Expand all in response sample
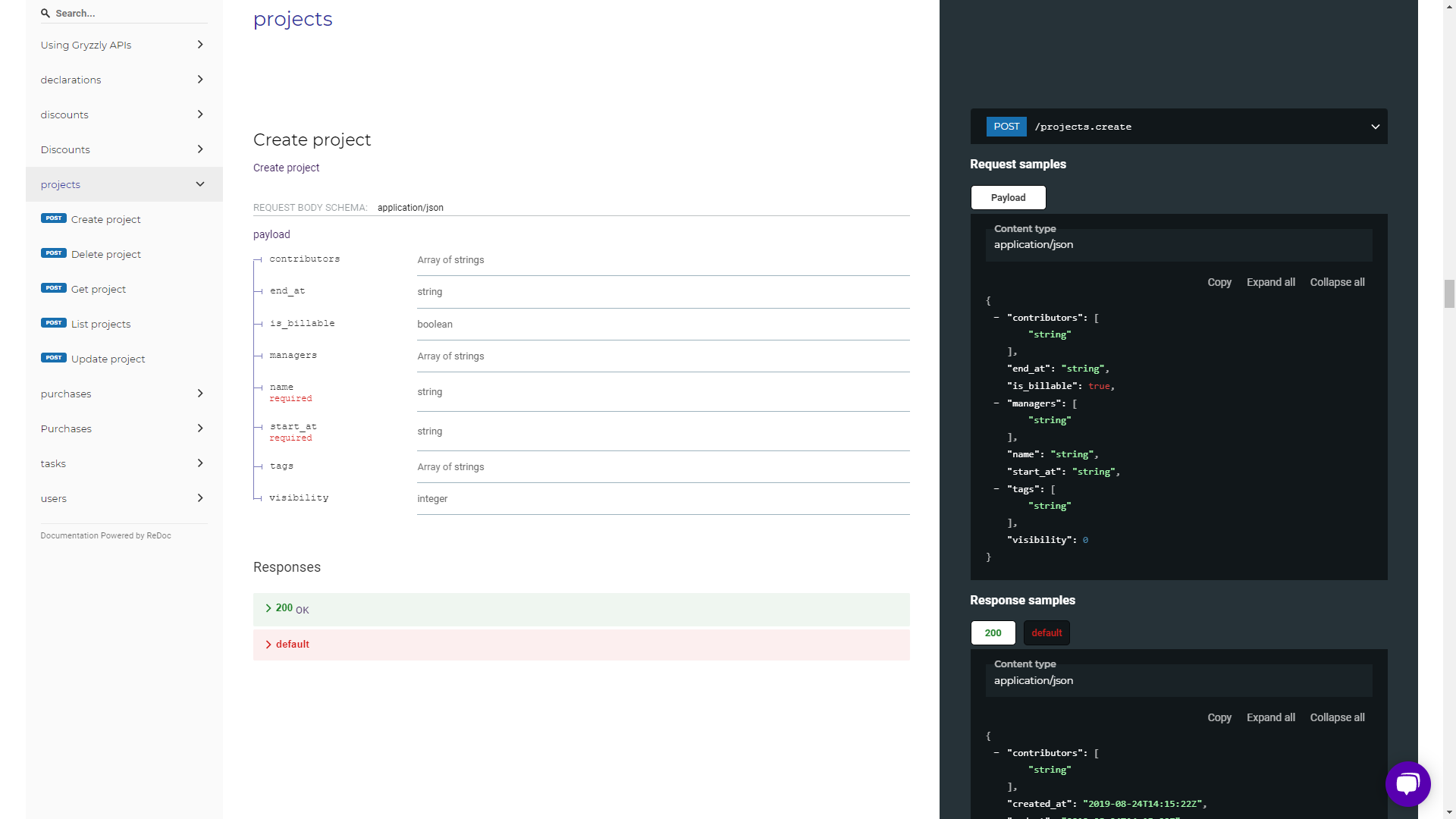 click(1270, 717)
